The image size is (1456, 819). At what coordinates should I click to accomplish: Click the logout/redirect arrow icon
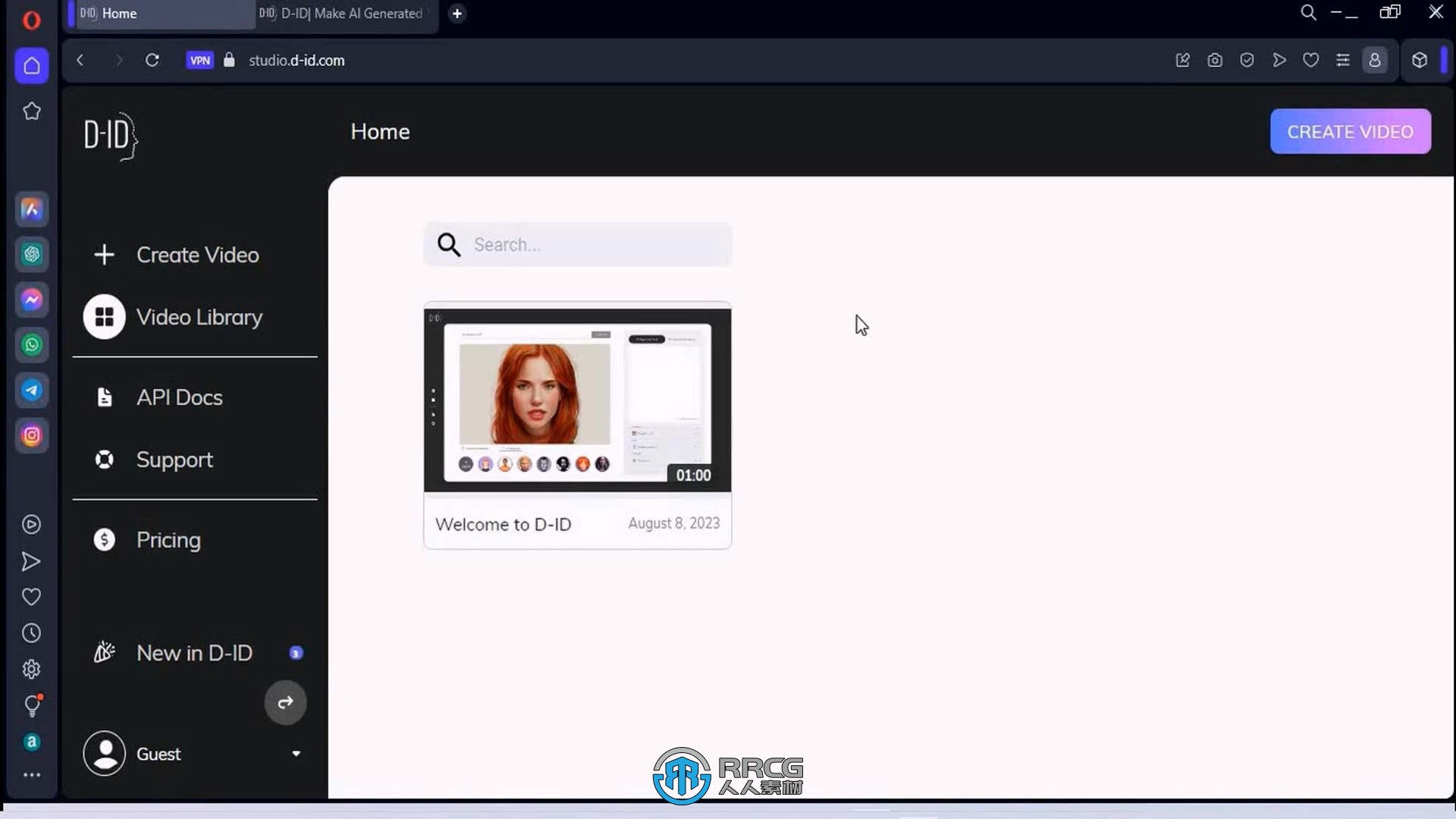coord(285,702)
